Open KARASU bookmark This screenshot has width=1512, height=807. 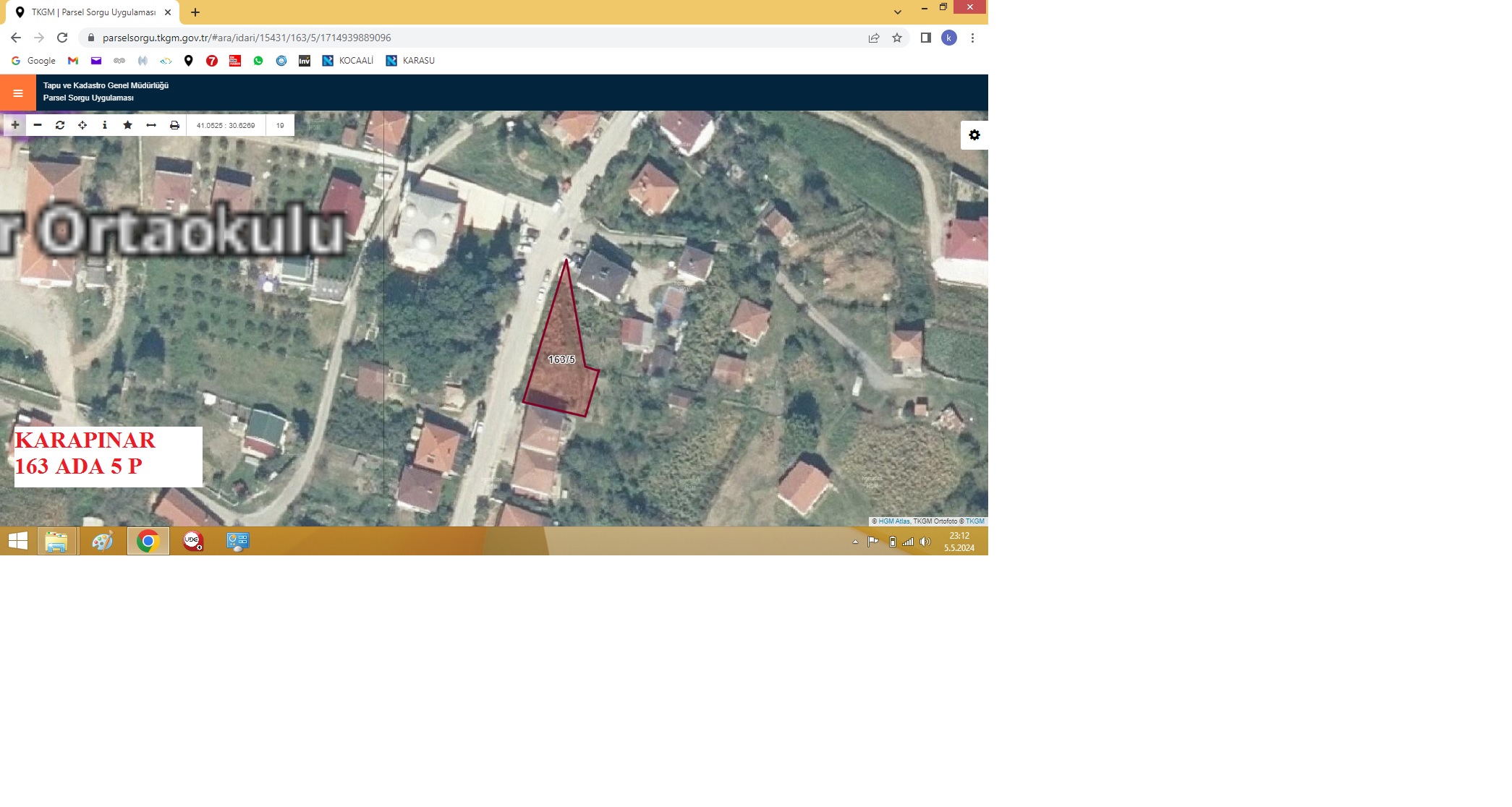coord(410,61)
